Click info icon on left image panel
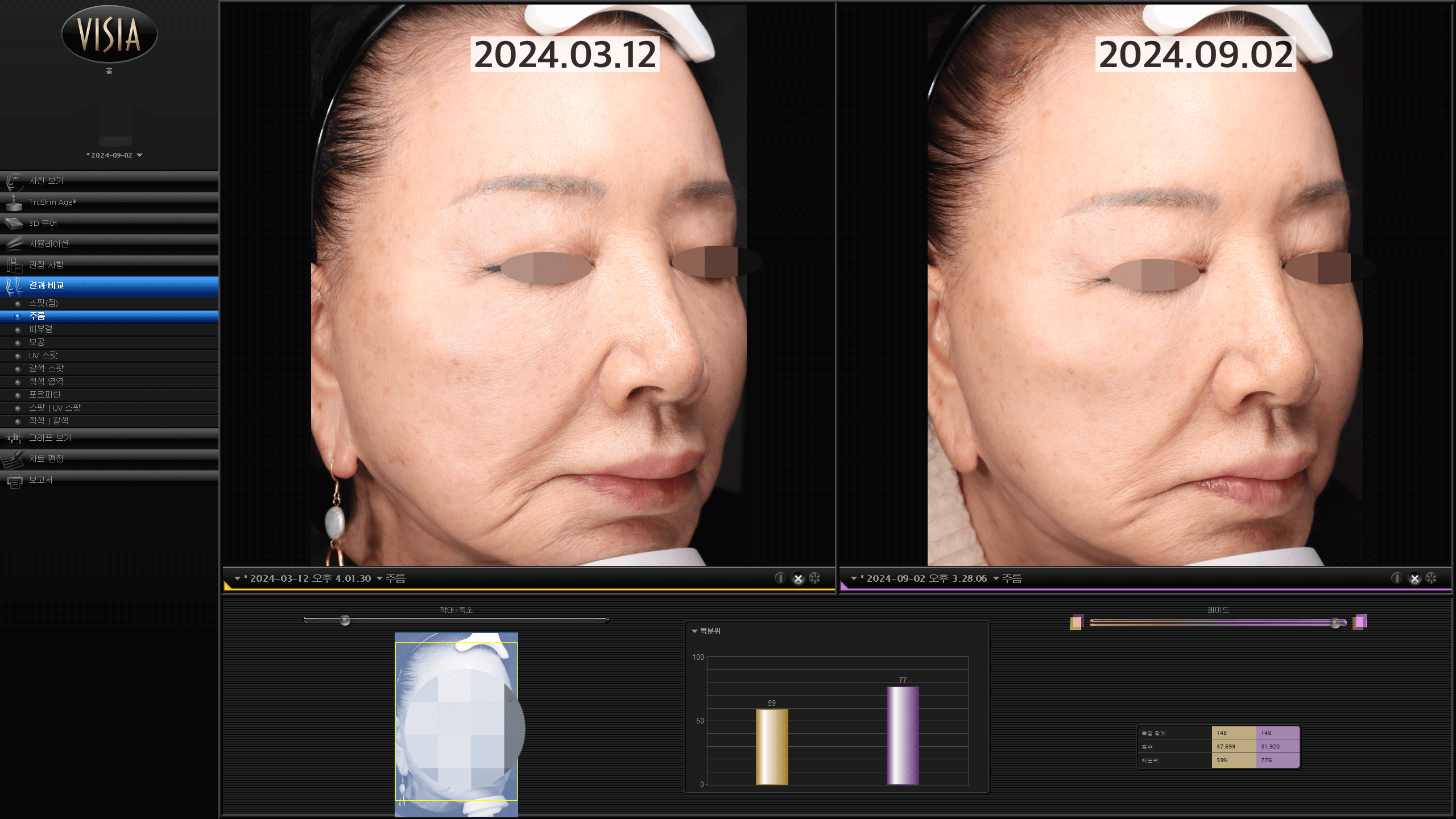The height and width of the screenshot is (819, 1456). (780, 578)
